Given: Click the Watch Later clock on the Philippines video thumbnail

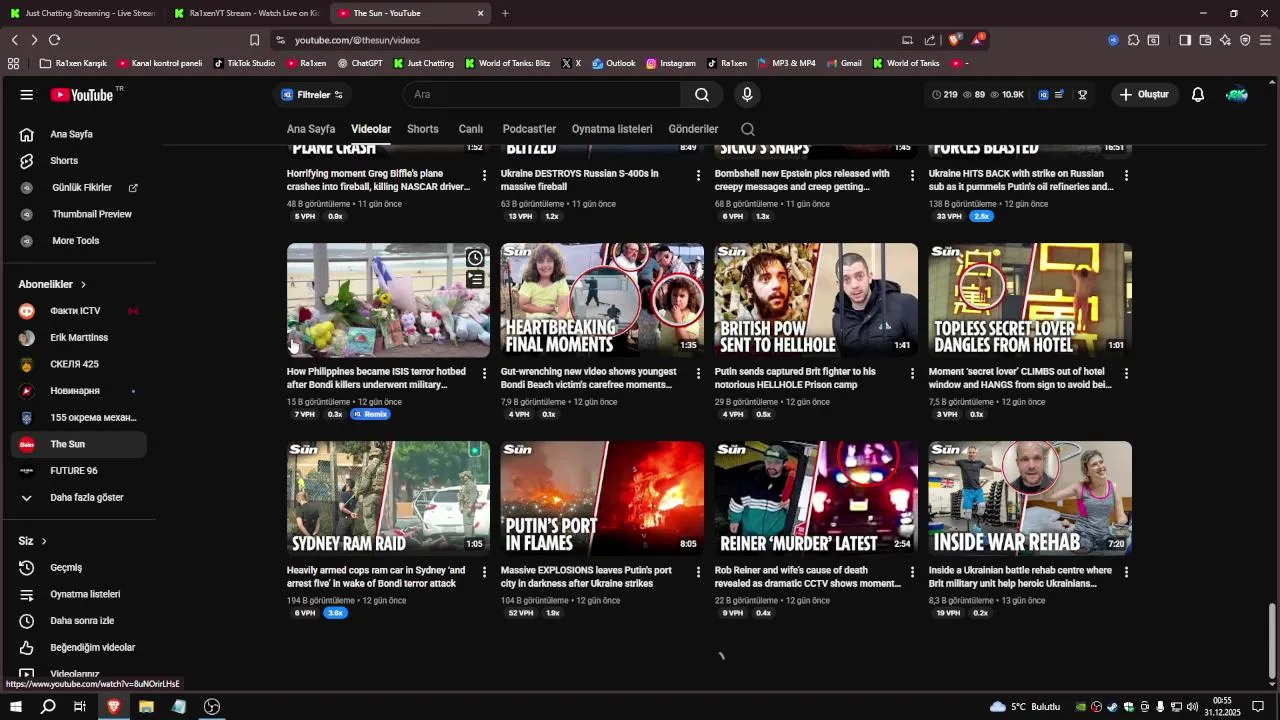Looking at the screenshot, I should (475, 259).
